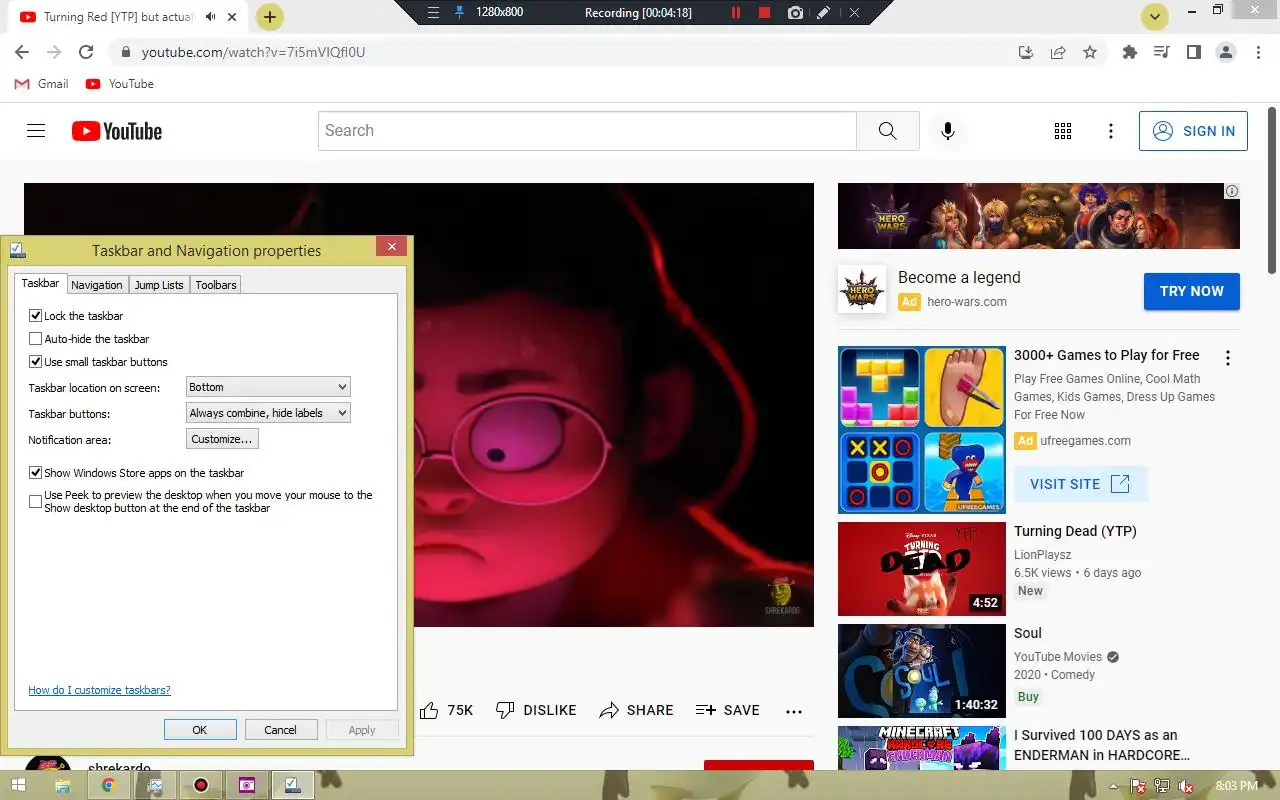Take a screenshot with recorder camera
Screen dimensions: 1280x800
tap(795, 13)
